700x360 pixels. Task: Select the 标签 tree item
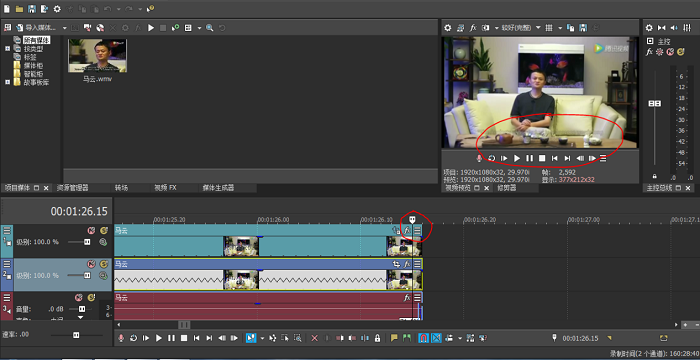pos(30,57)
